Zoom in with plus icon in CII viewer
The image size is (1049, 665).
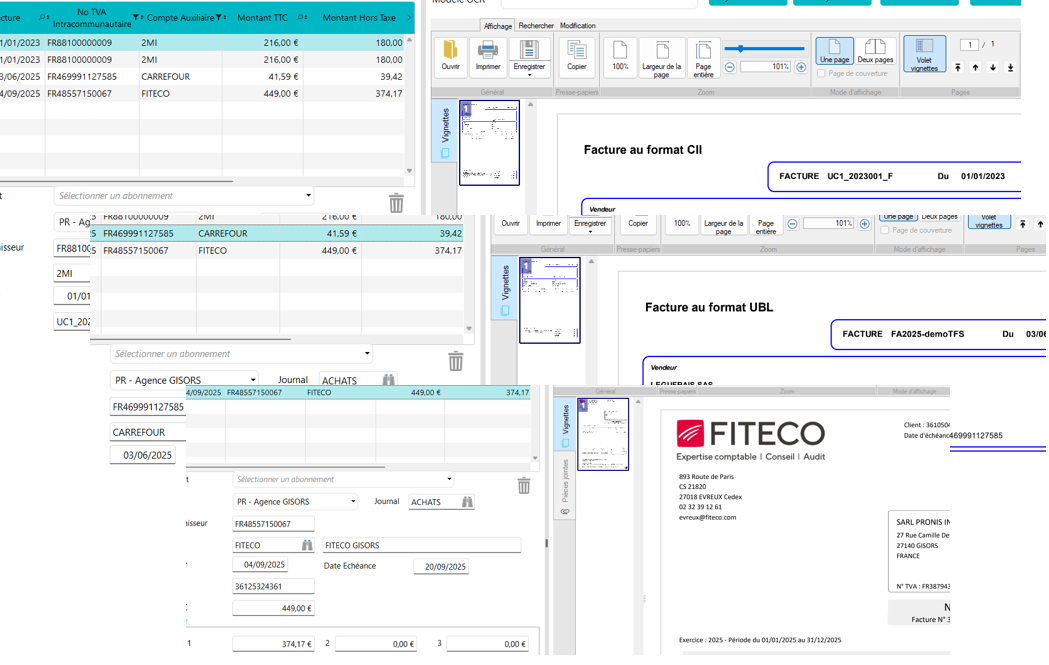click(x=801, y=67)
